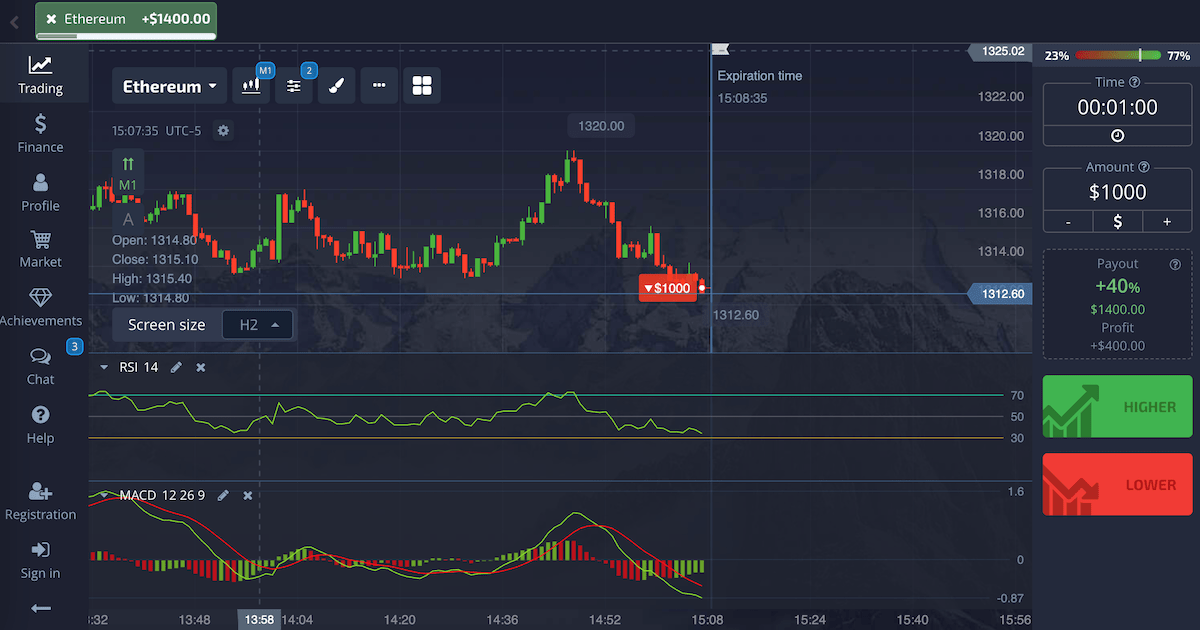
Task: Remove the MACD indicator
Action: [x=248, y=495]
